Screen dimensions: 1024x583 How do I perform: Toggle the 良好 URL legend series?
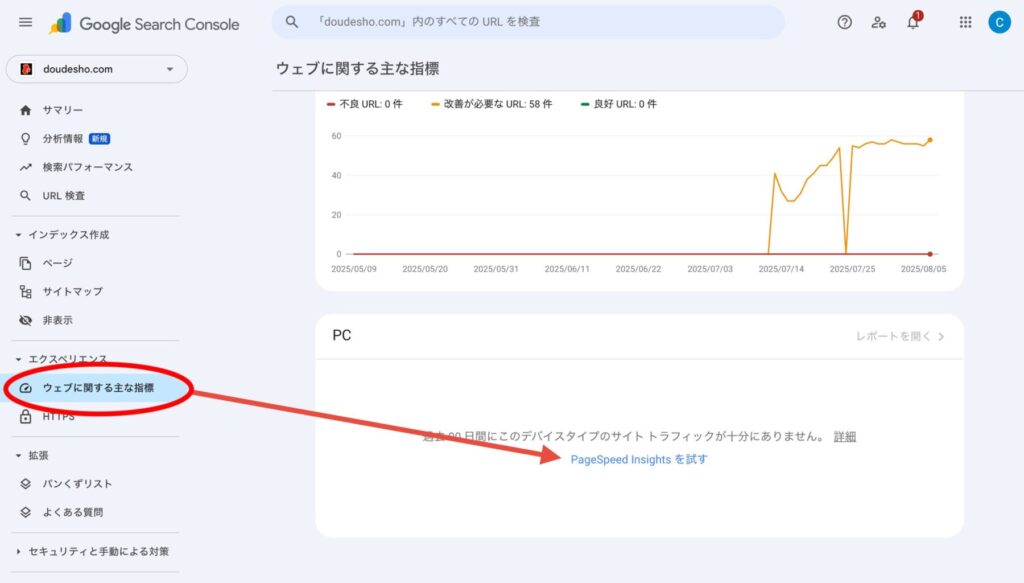tap(618, 104)
